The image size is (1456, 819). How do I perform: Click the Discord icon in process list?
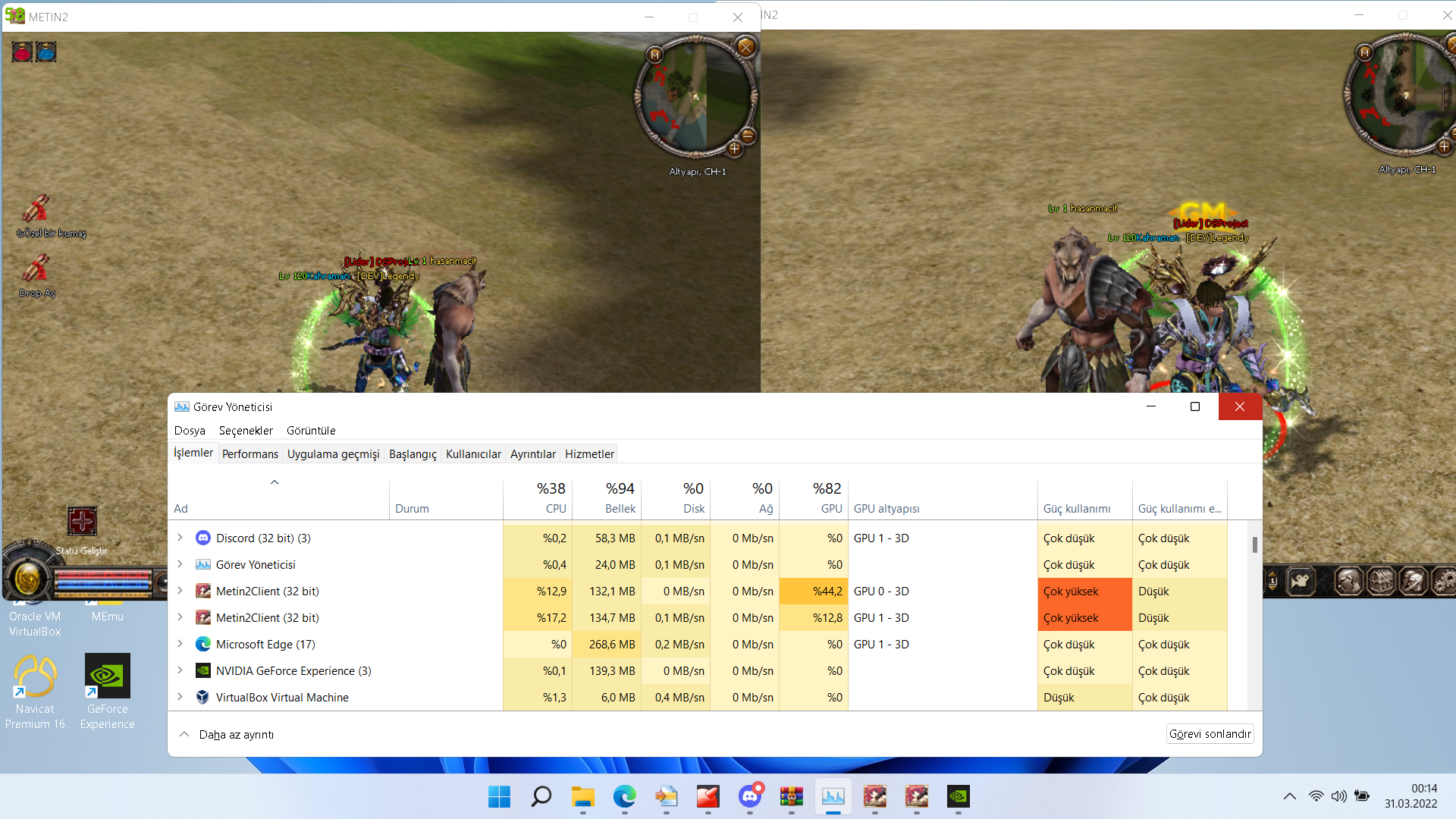click(202, 538)
